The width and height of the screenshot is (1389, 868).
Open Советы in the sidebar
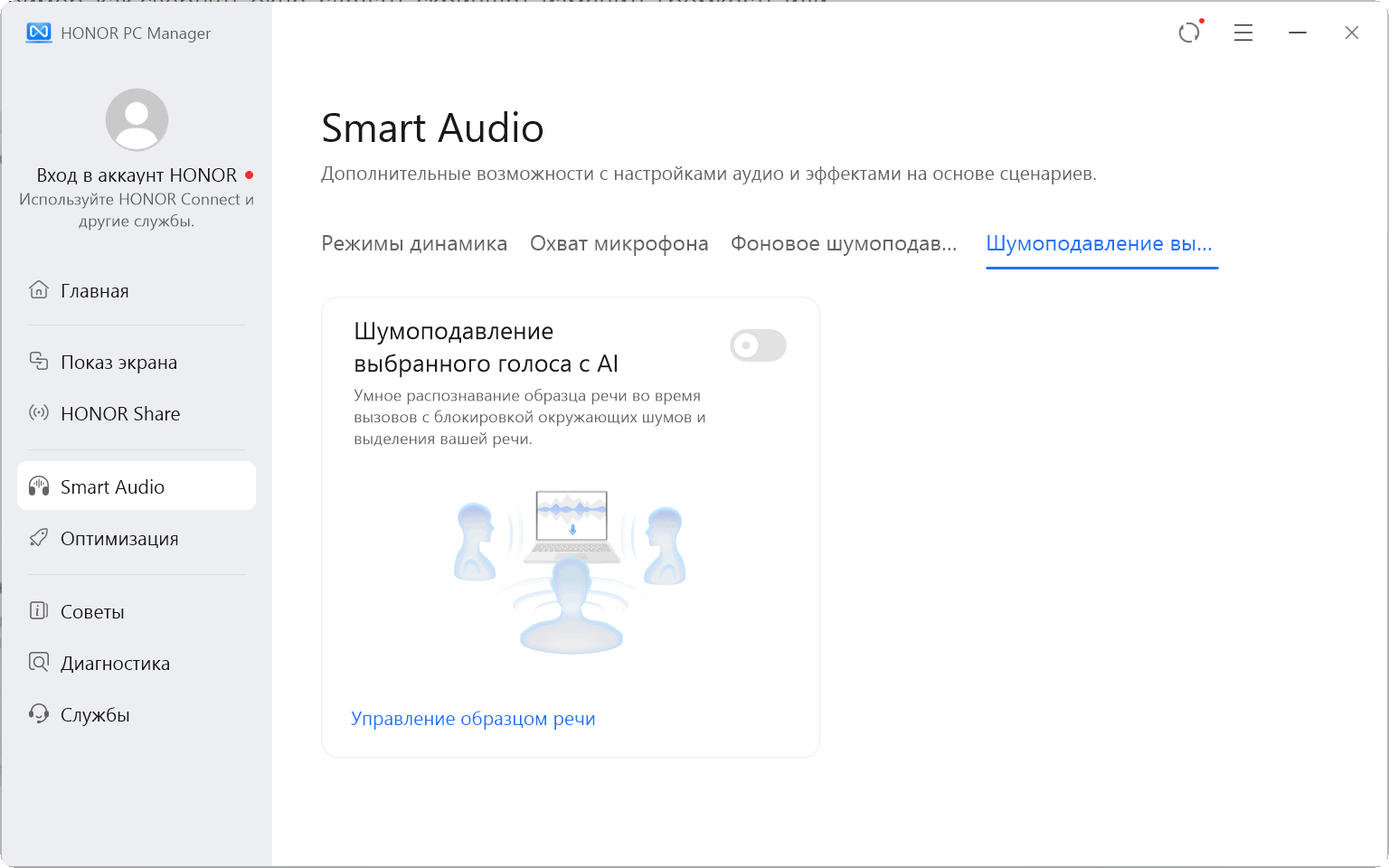(x=137, y=611)
